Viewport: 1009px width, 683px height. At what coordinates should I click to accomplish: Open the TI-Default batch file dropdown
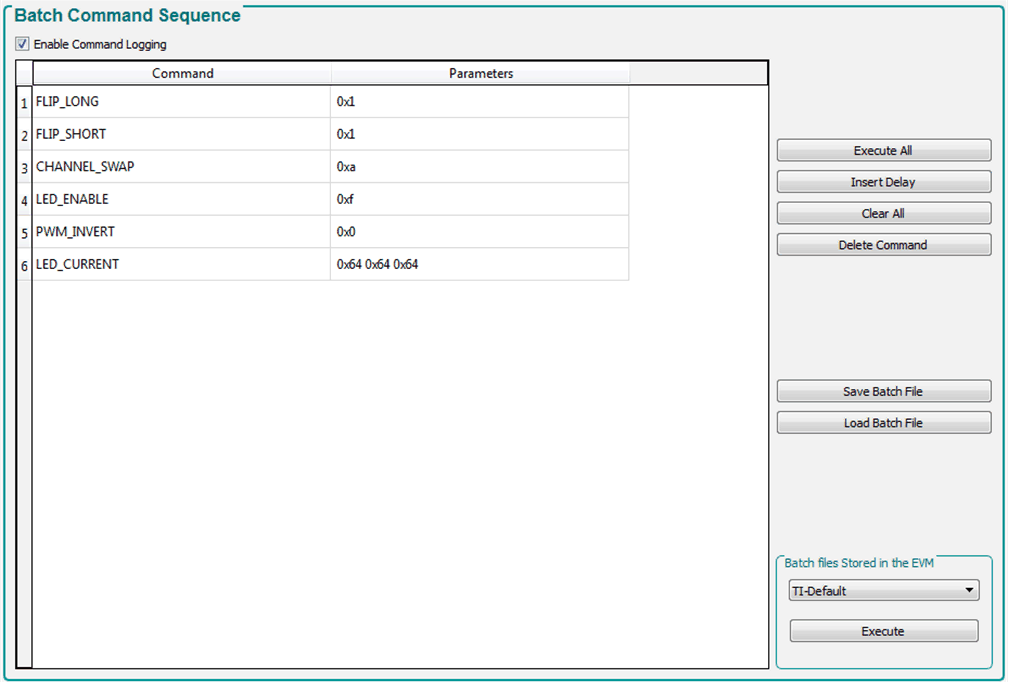click(883, 591)
